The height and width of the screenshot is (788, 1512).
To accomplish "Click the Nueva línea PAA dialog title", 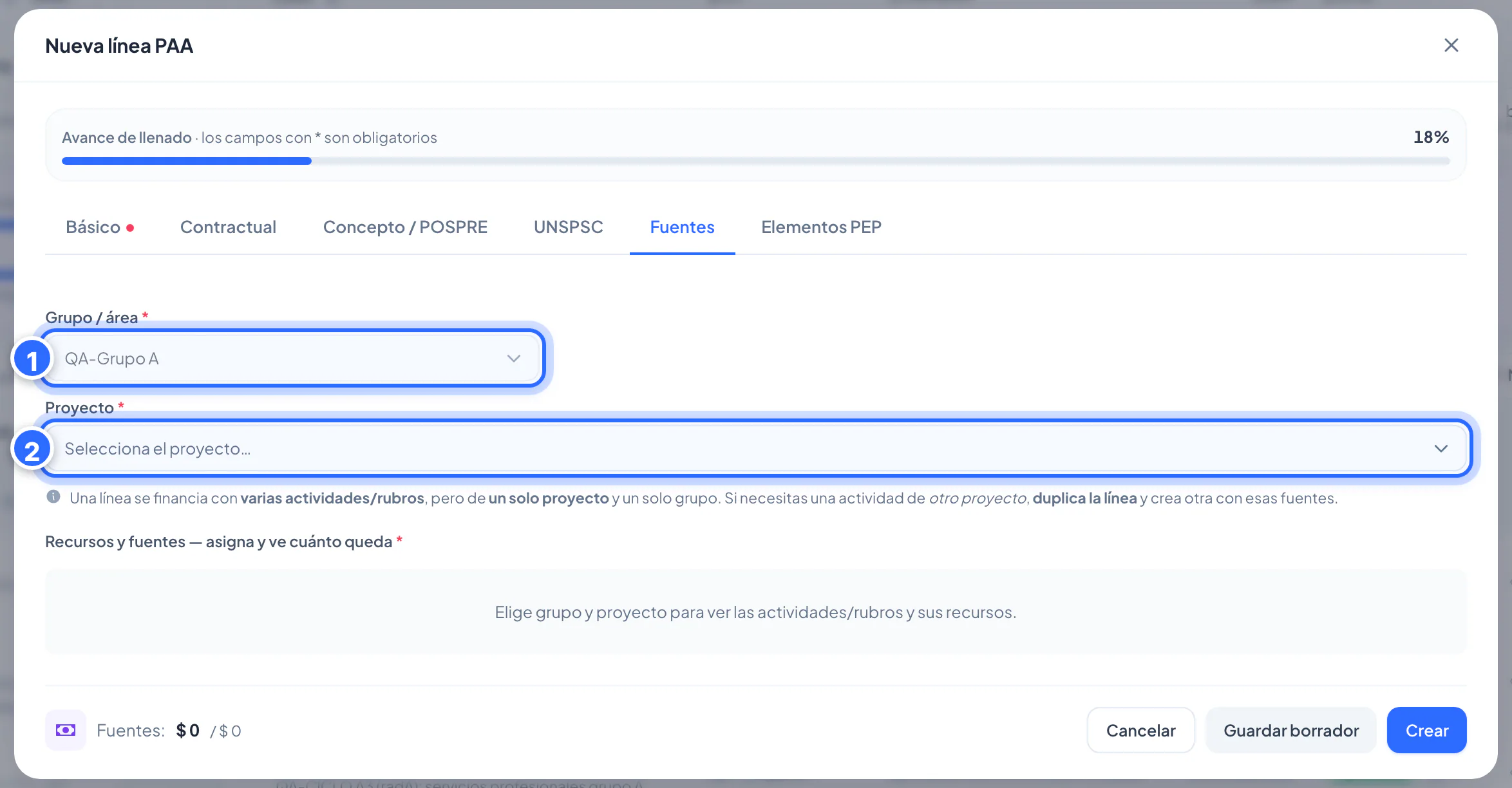I will coord(119,46).
